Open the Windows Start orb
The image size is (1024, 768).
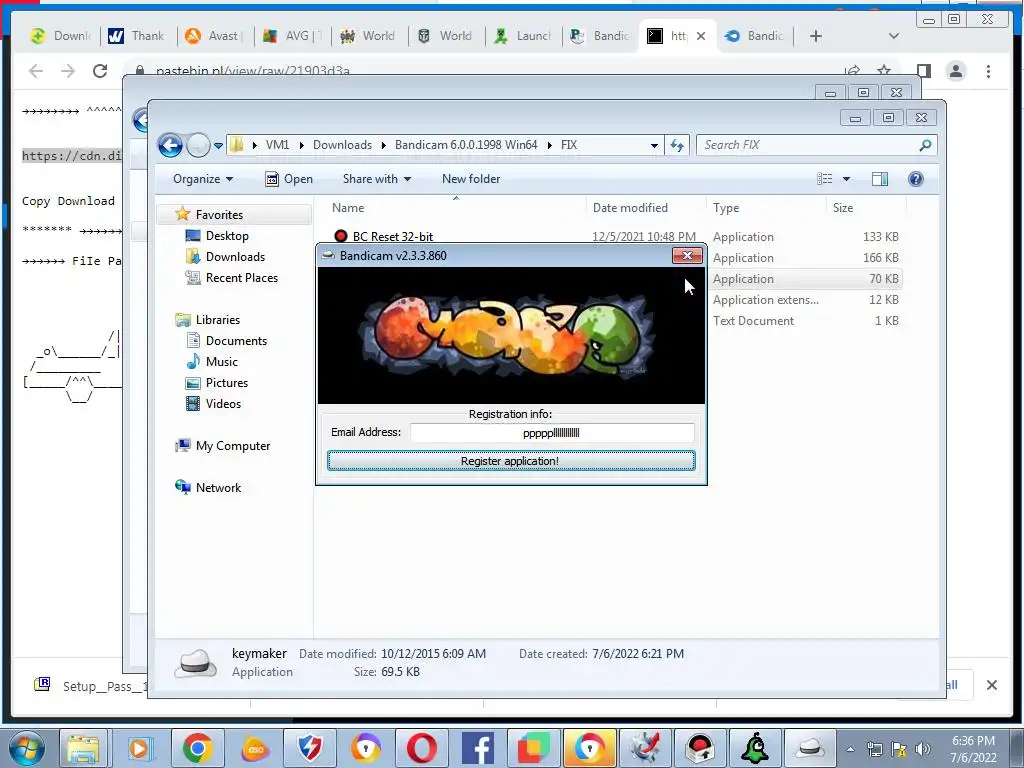pyautogui.click(x=26, y=748)
